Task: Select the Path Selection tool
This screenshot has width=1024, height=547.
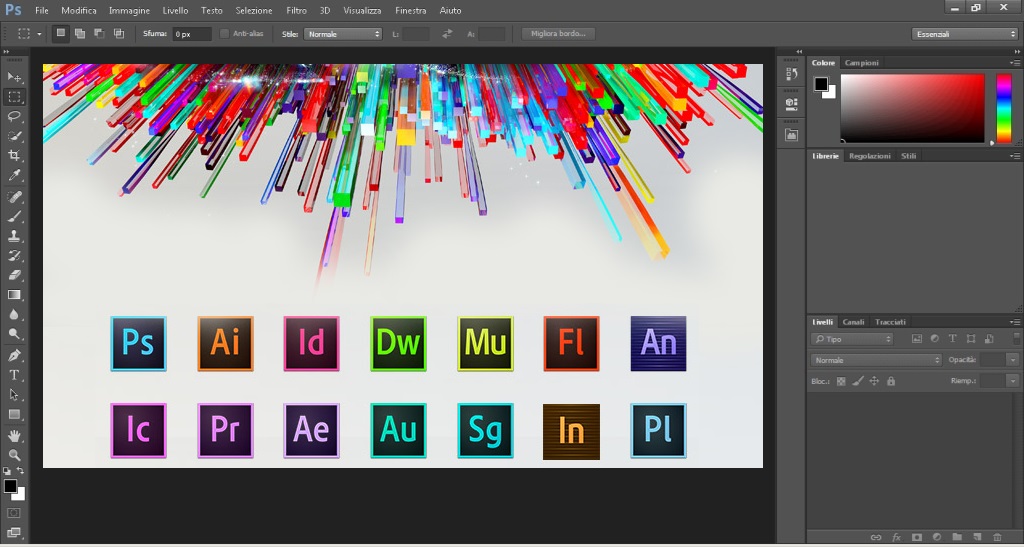Action: tap(14, 395)
